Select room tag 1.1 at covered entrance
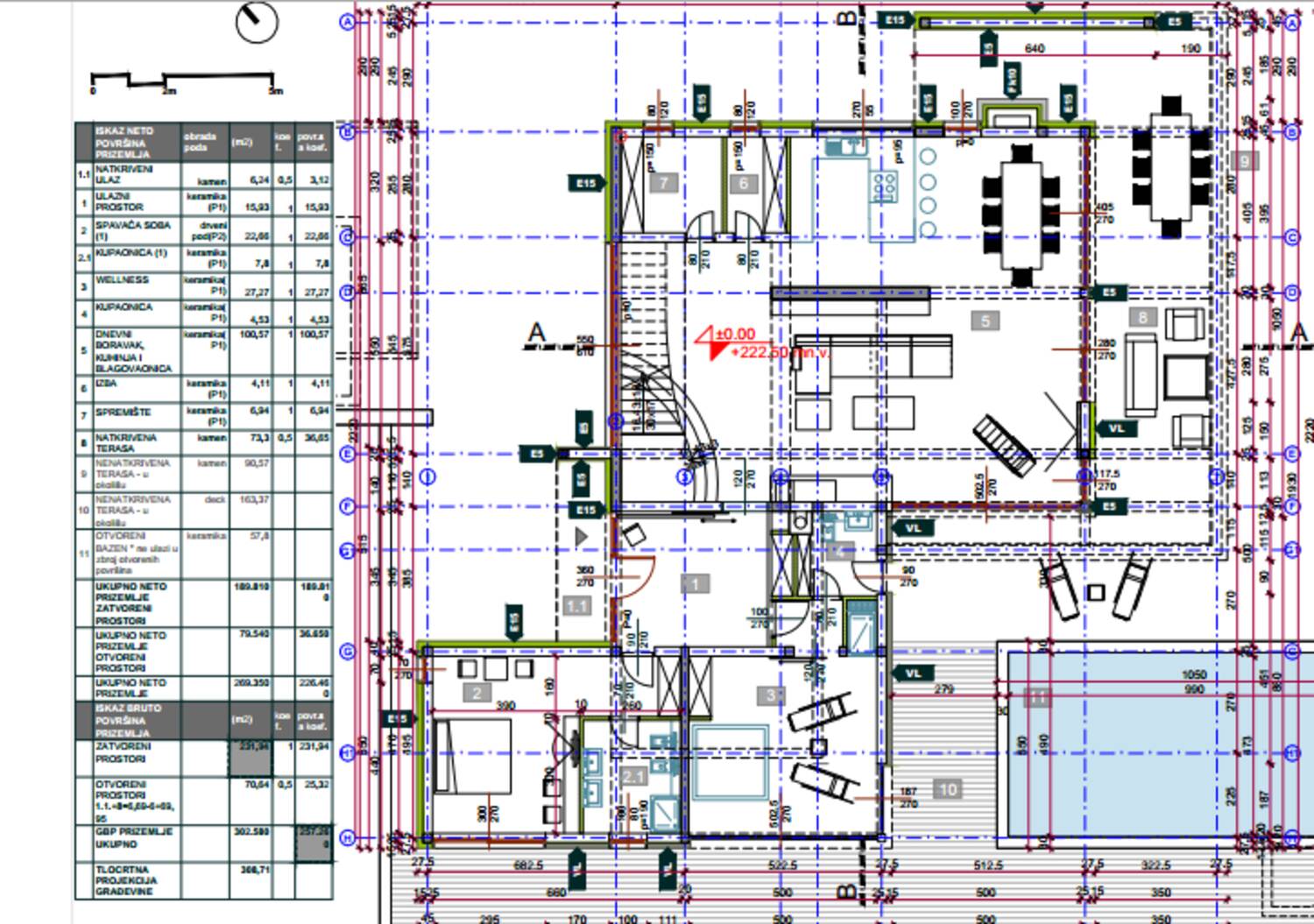This screenshot has width=1314, height=924. (x=576, y=606)
